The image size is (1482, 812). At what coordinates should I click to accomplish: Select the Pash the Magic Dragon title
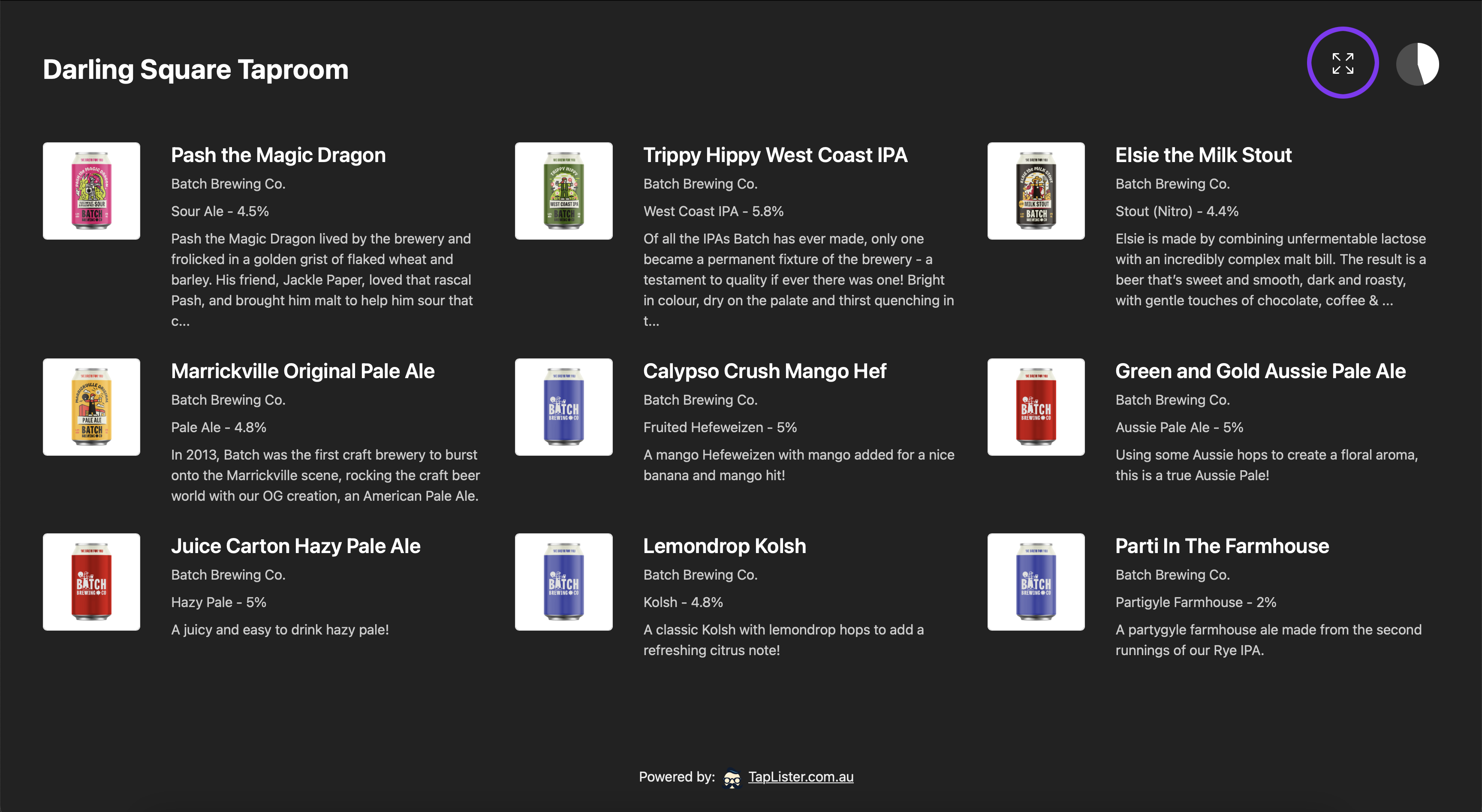click(278, 155)
